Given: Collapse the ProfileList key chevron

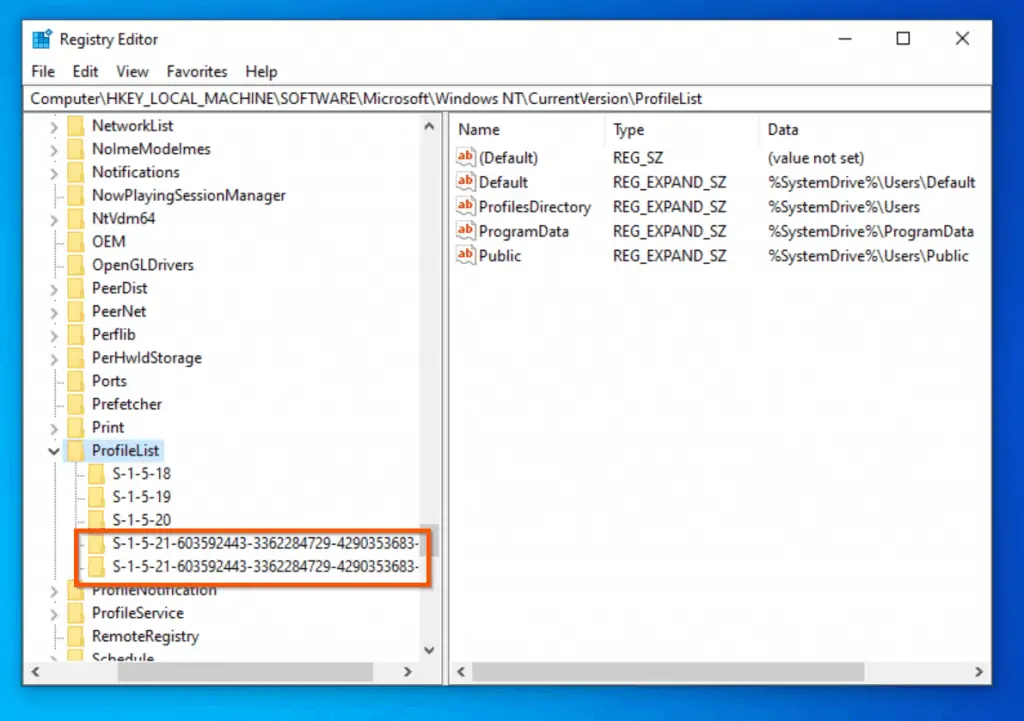Looking at the screenshot, I should [x=53, y=450].
